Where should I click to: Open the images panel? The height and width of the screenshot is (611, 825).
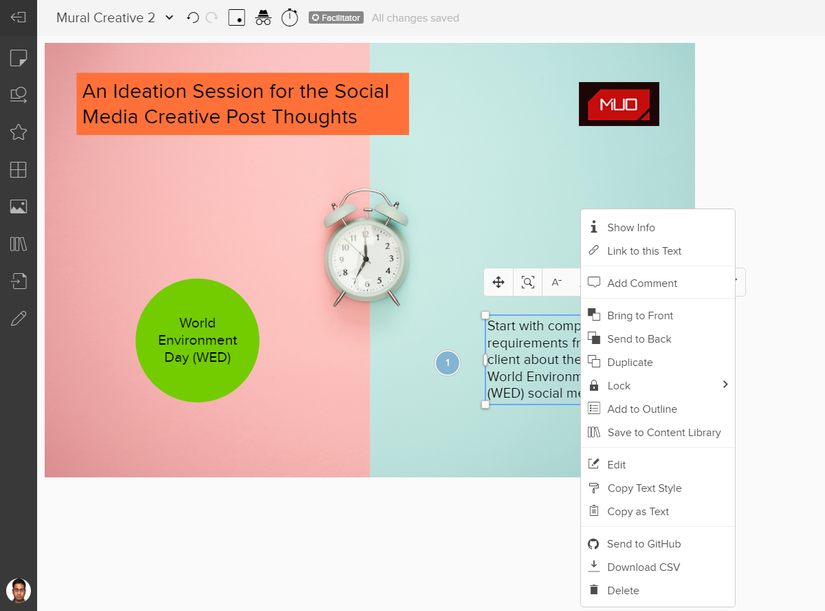coord(18,207)
